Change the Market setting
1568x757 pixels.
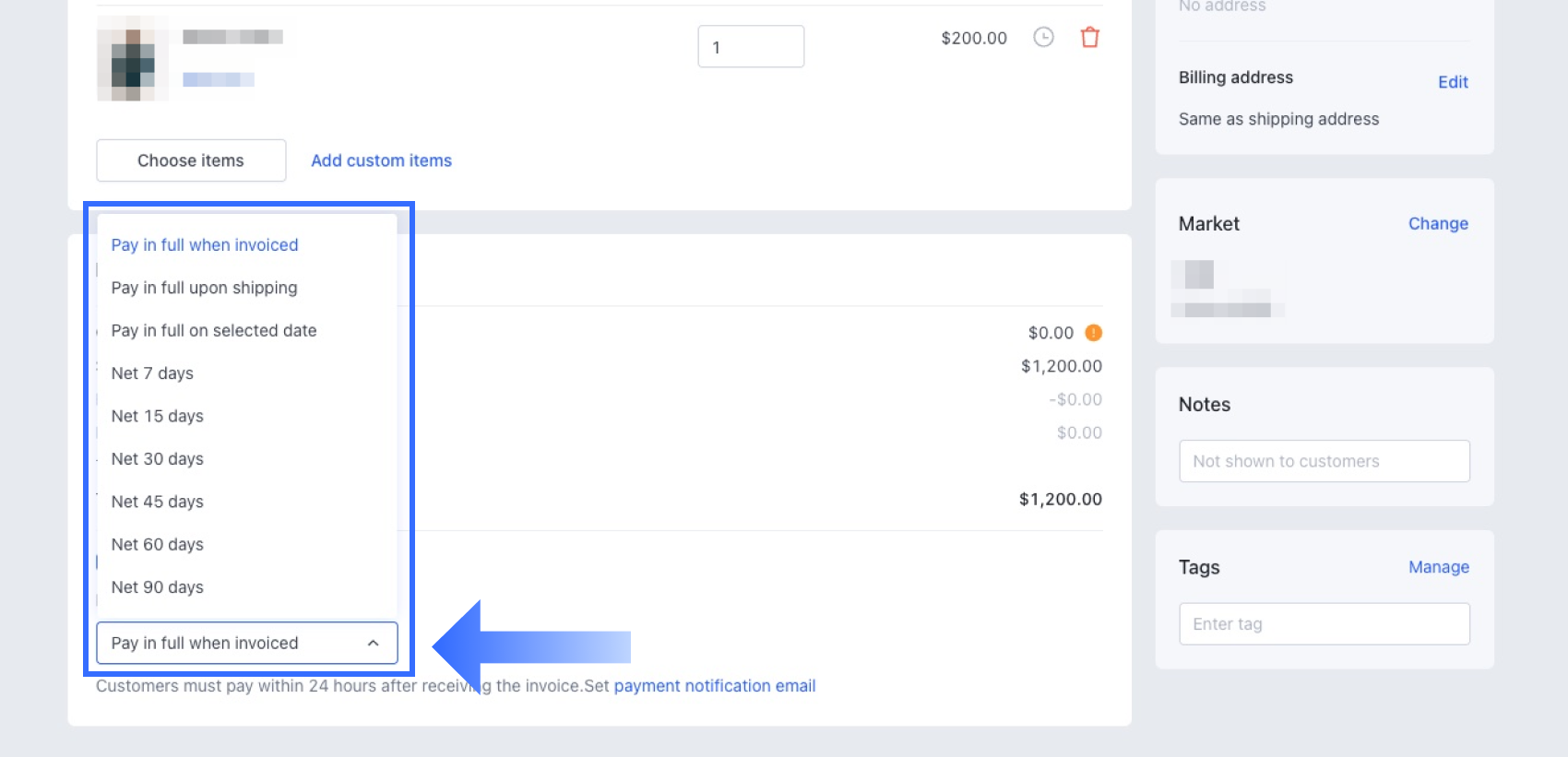point(1438,224)
